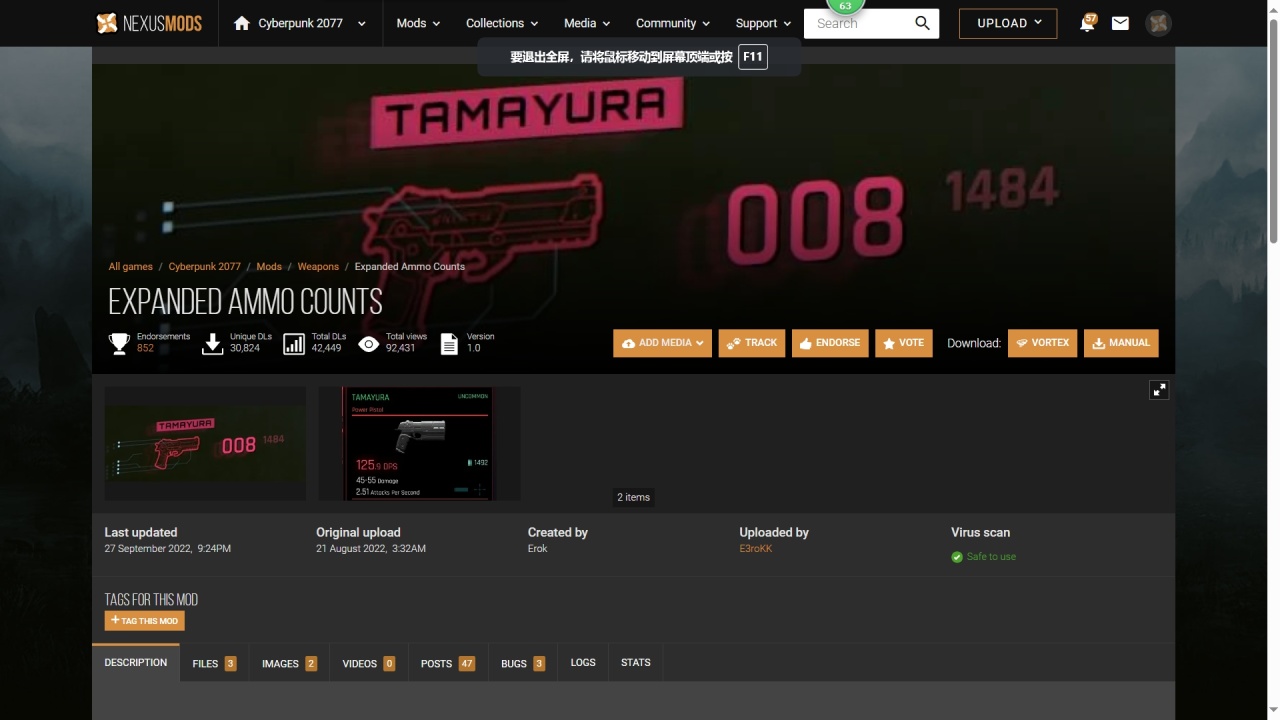1280x720 pixels.
Task: Open the Support menu
Action: [763, 23]
